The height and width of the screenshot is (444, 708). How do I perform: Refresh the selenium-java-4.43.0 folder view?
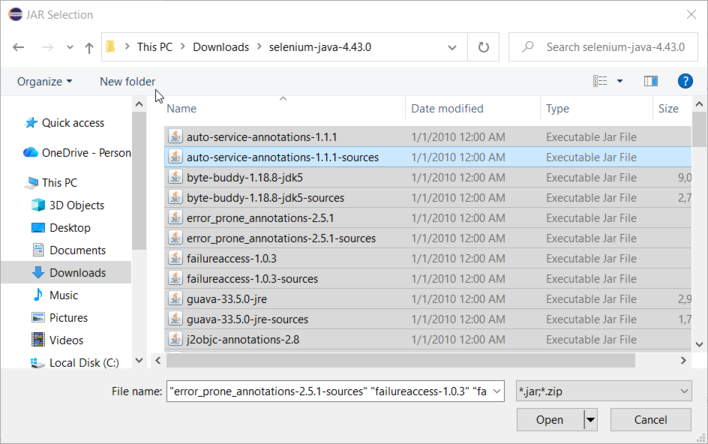483,47
